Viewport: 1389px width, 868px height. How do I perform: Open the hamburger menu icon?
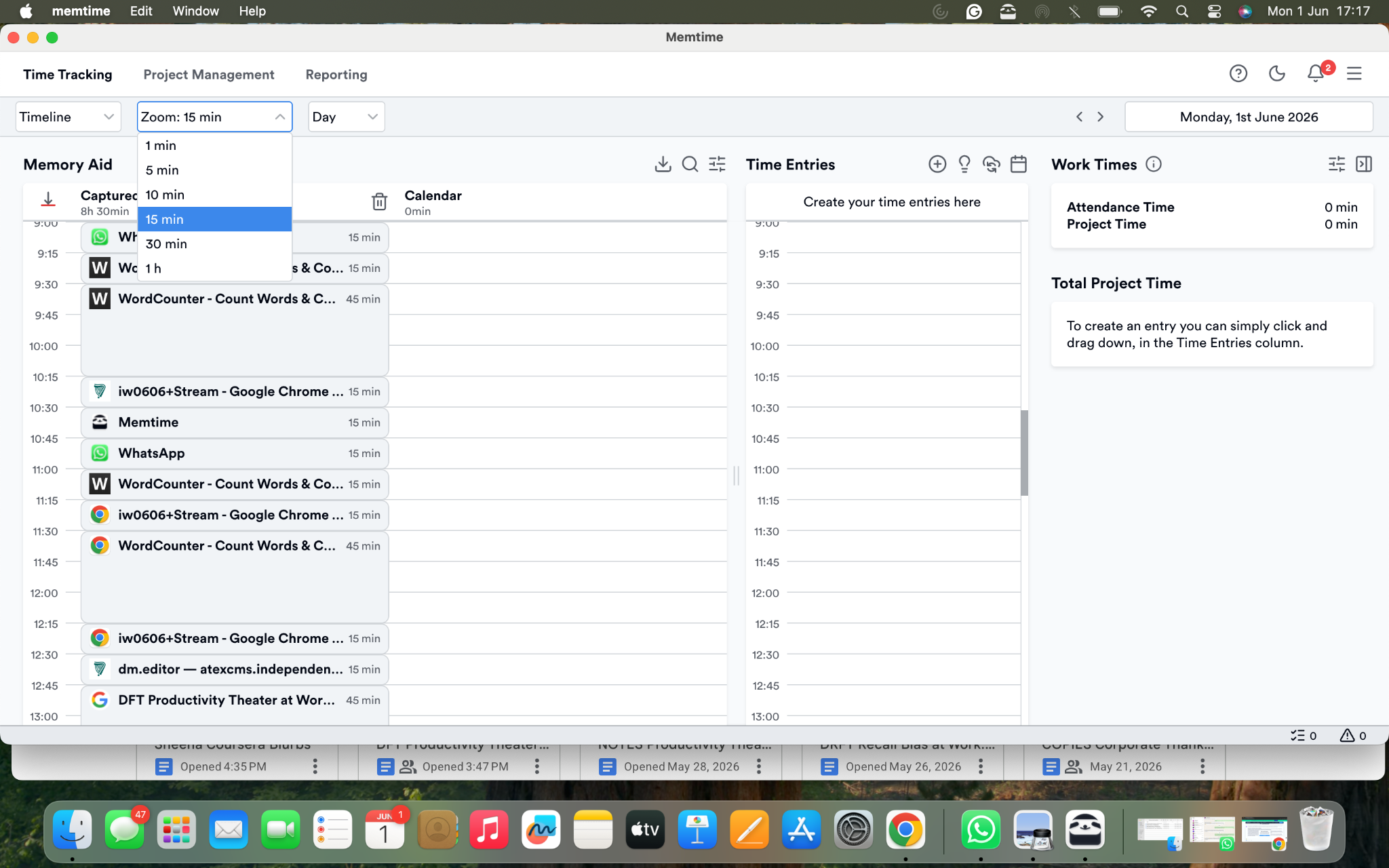tap(1354, 73)
